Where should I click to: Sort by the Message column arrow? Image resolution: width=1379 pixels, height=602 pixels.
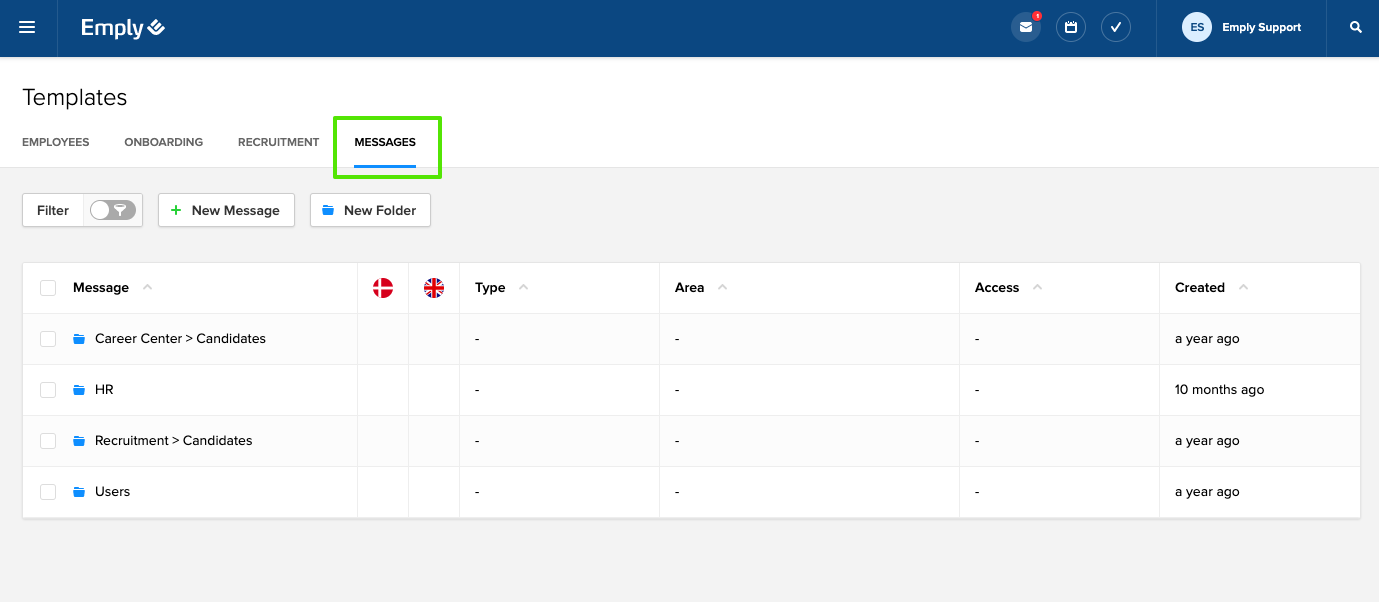(x=148, y=288)
